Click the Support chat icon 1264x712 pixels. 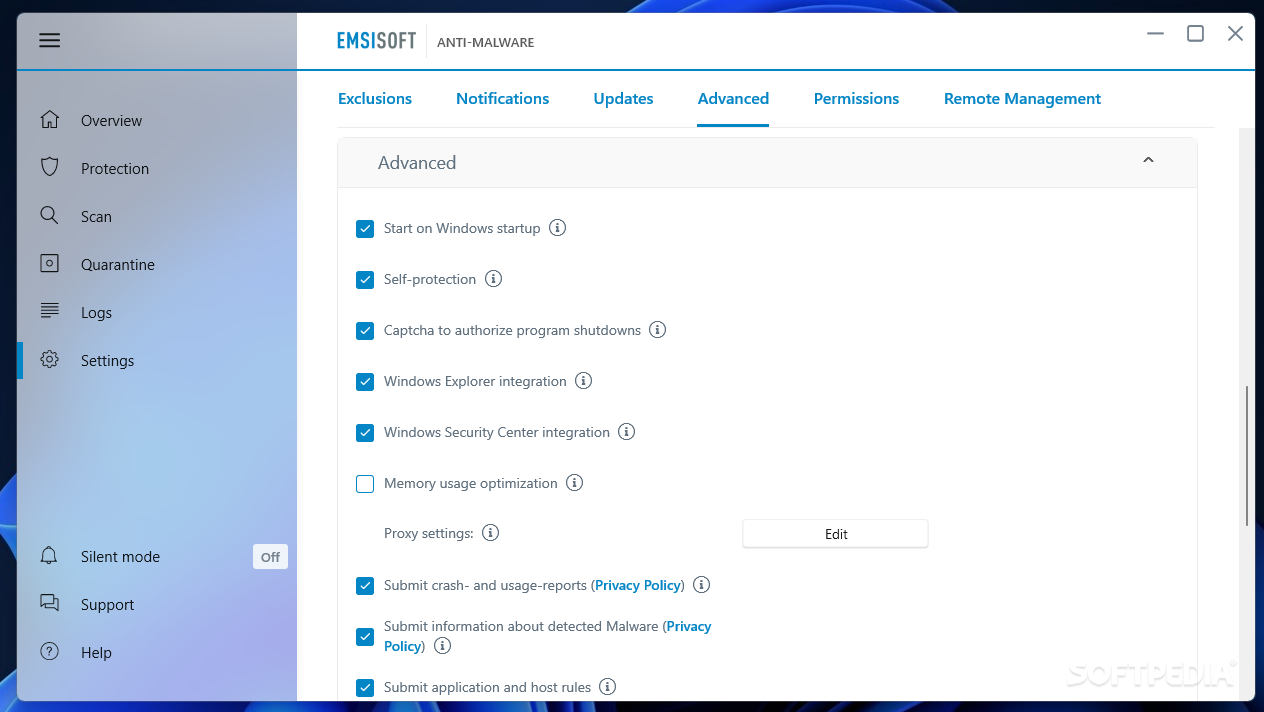coord(50,604)
